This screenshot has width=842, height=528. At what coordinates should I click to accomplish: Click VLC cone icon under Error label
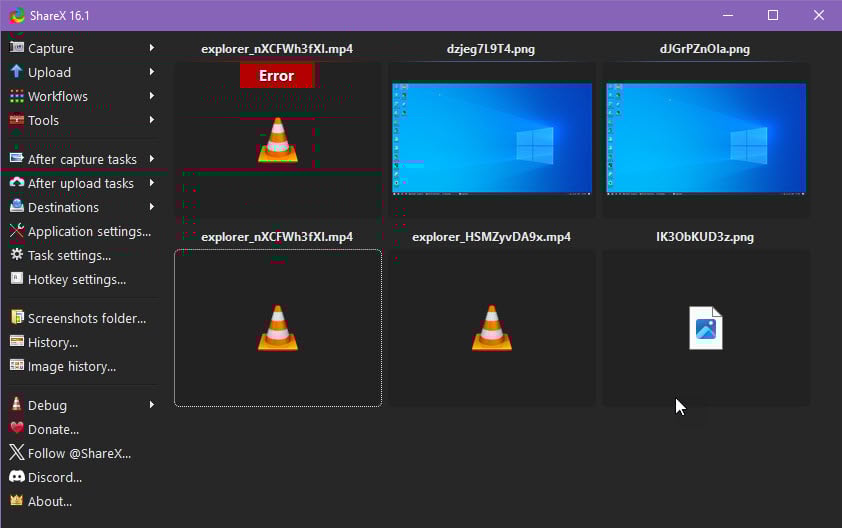coord(278,140)
